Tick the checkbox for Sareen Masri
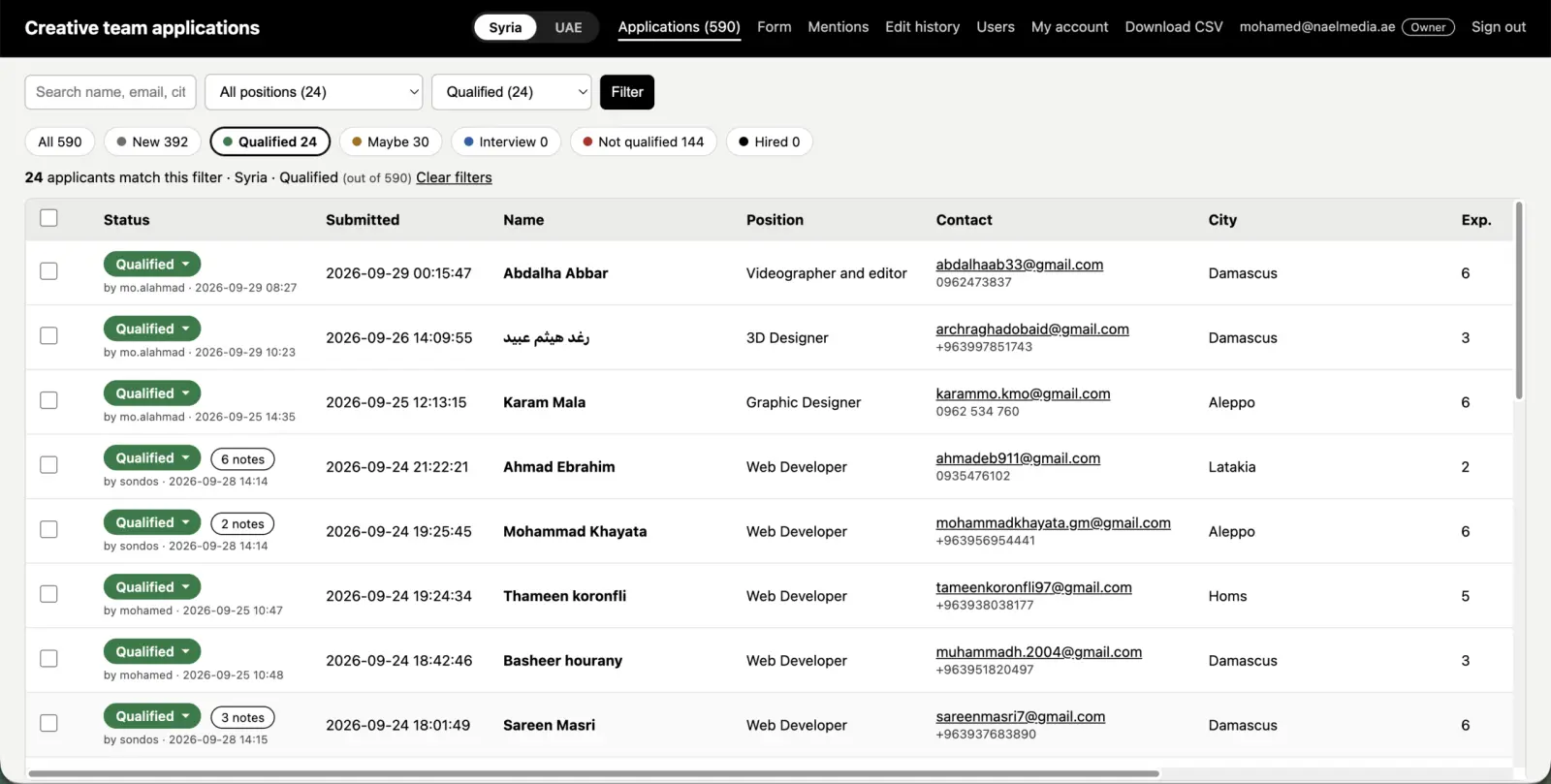 48,723
